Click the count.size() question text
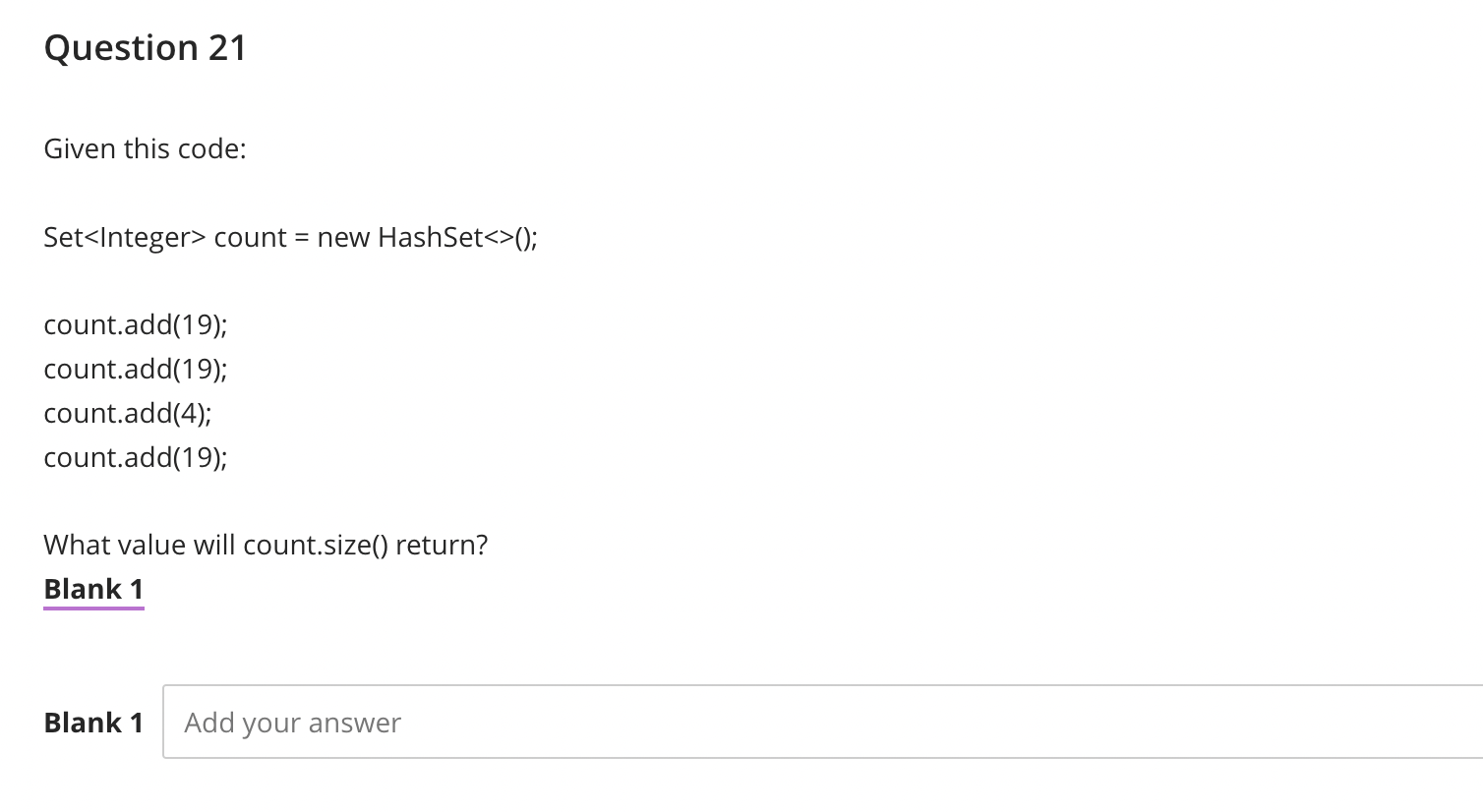Viewport: 1483px width, 812px height. point(266,545)
